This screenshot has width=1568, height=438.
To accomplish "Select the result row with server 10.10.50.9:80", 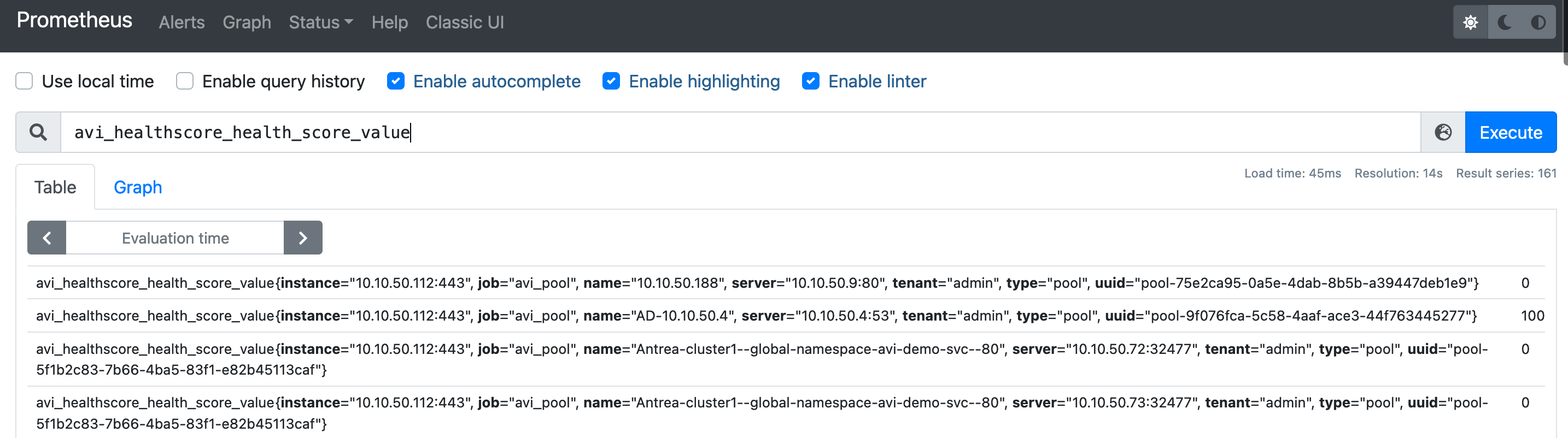I will point(786,283).
